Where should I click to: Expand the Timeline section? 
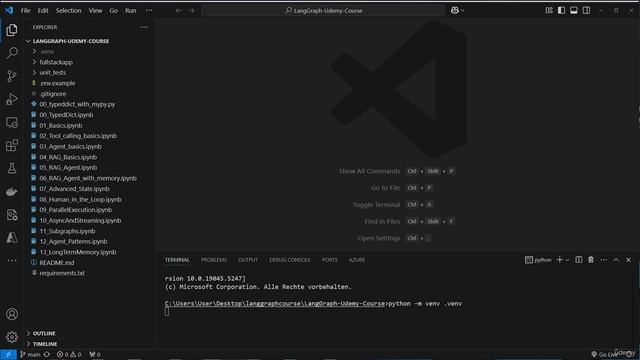point(89,344)
